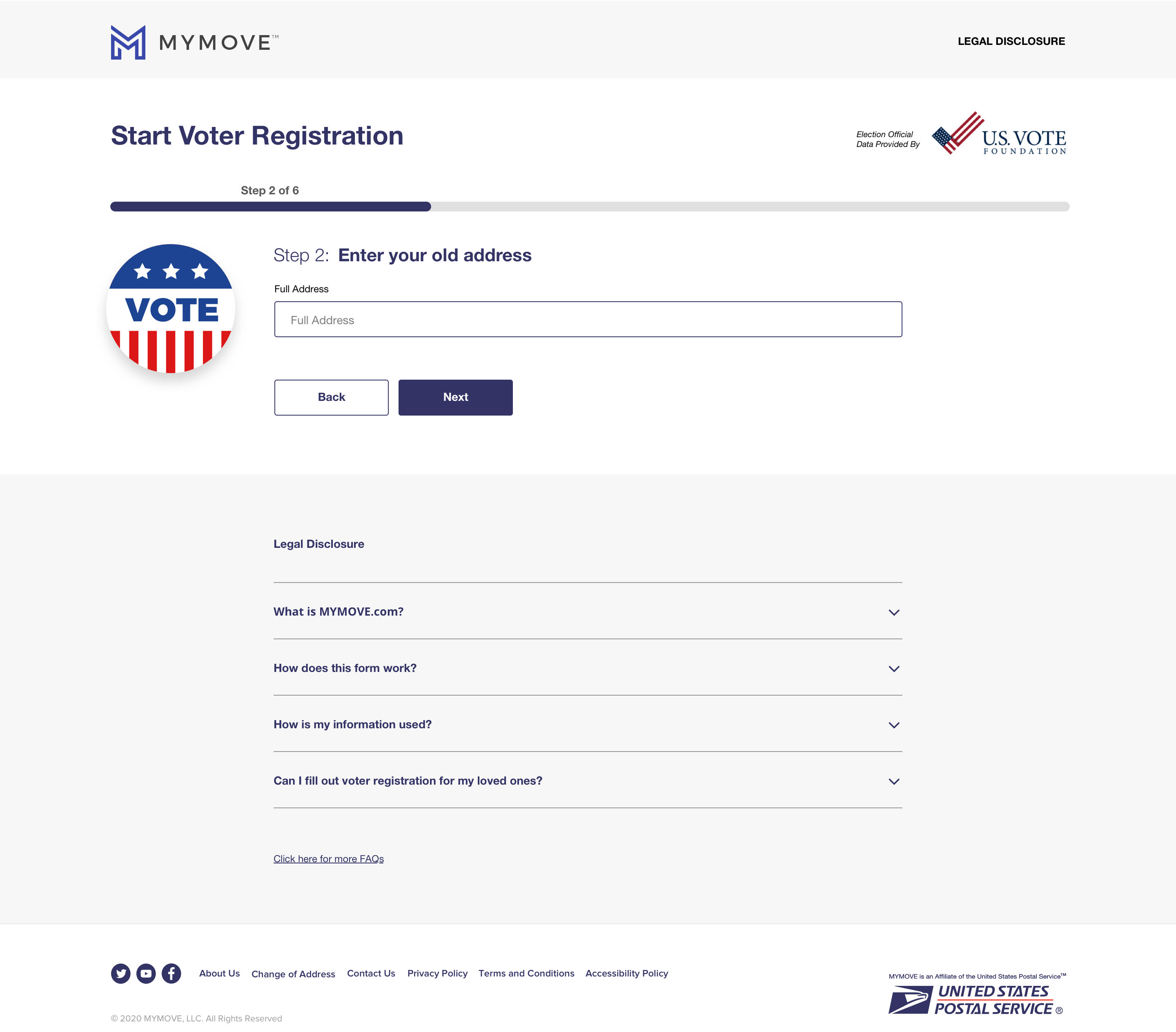
Task: Click the VOTE badge image
Action: pyautogui.click(x=171, y=309)
